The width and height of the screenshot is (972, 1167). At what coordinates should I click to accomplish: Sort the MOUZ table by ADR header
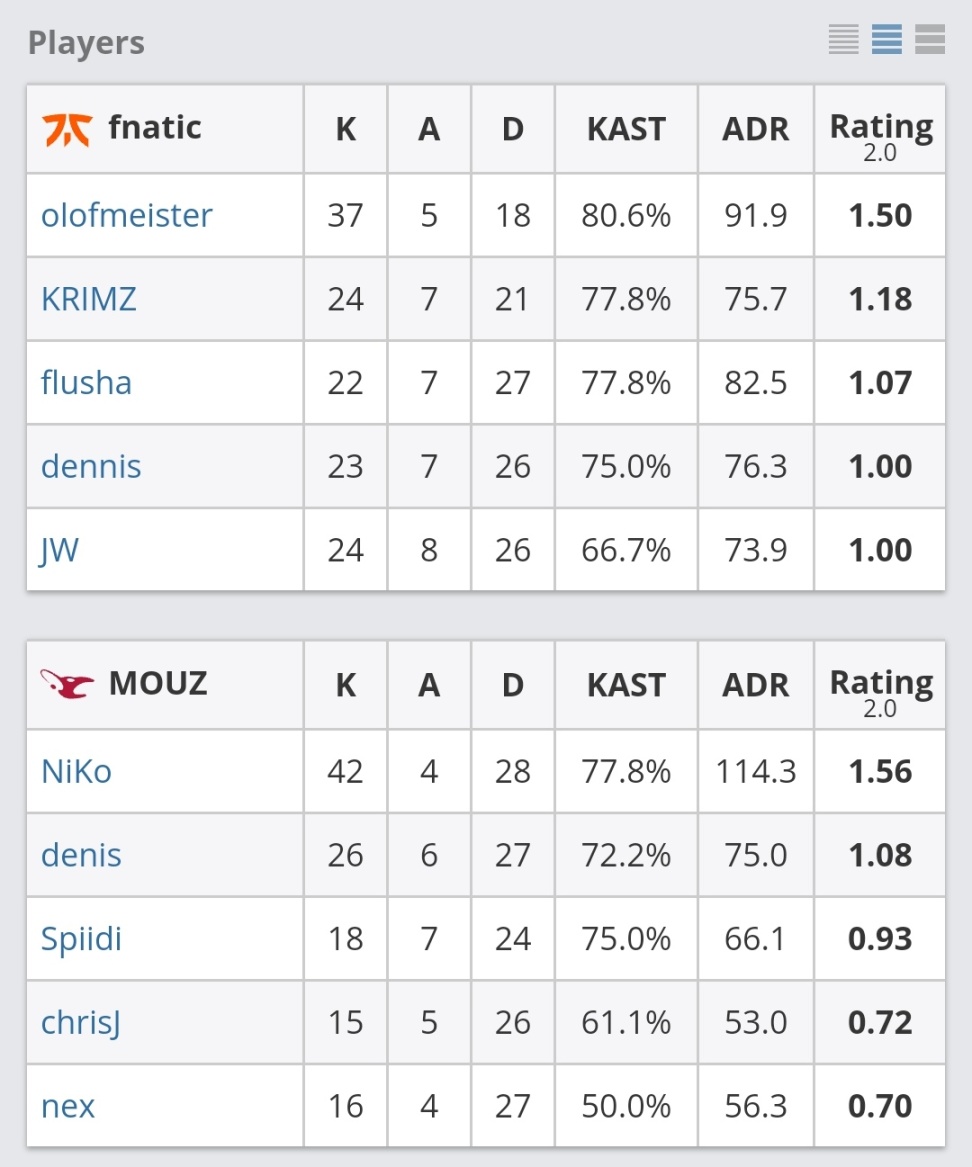(755, 685)
